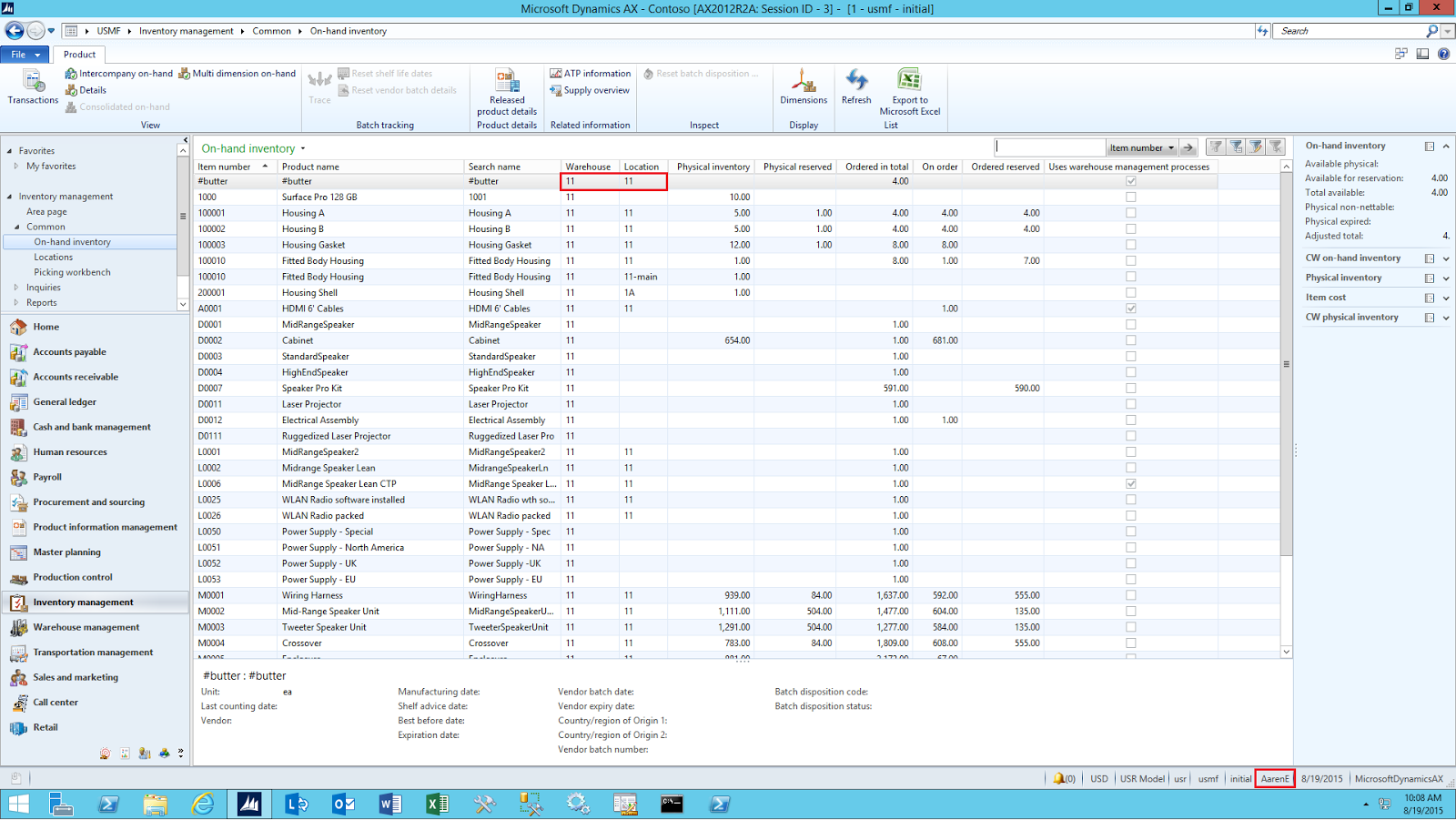Viewport: 1456px width, 820px height.
Task: Open Released product details
Action: (507, 92)
